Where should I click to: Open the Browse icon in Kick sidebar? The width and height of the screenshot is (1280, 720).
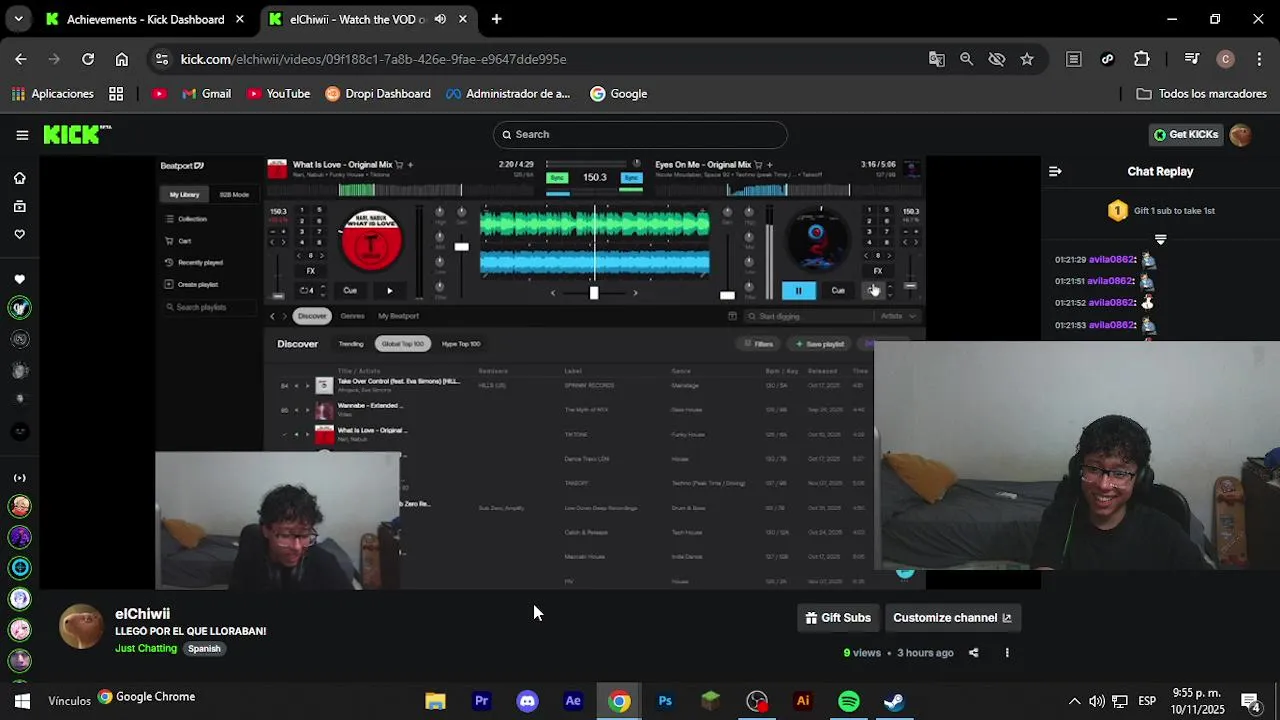19,206
